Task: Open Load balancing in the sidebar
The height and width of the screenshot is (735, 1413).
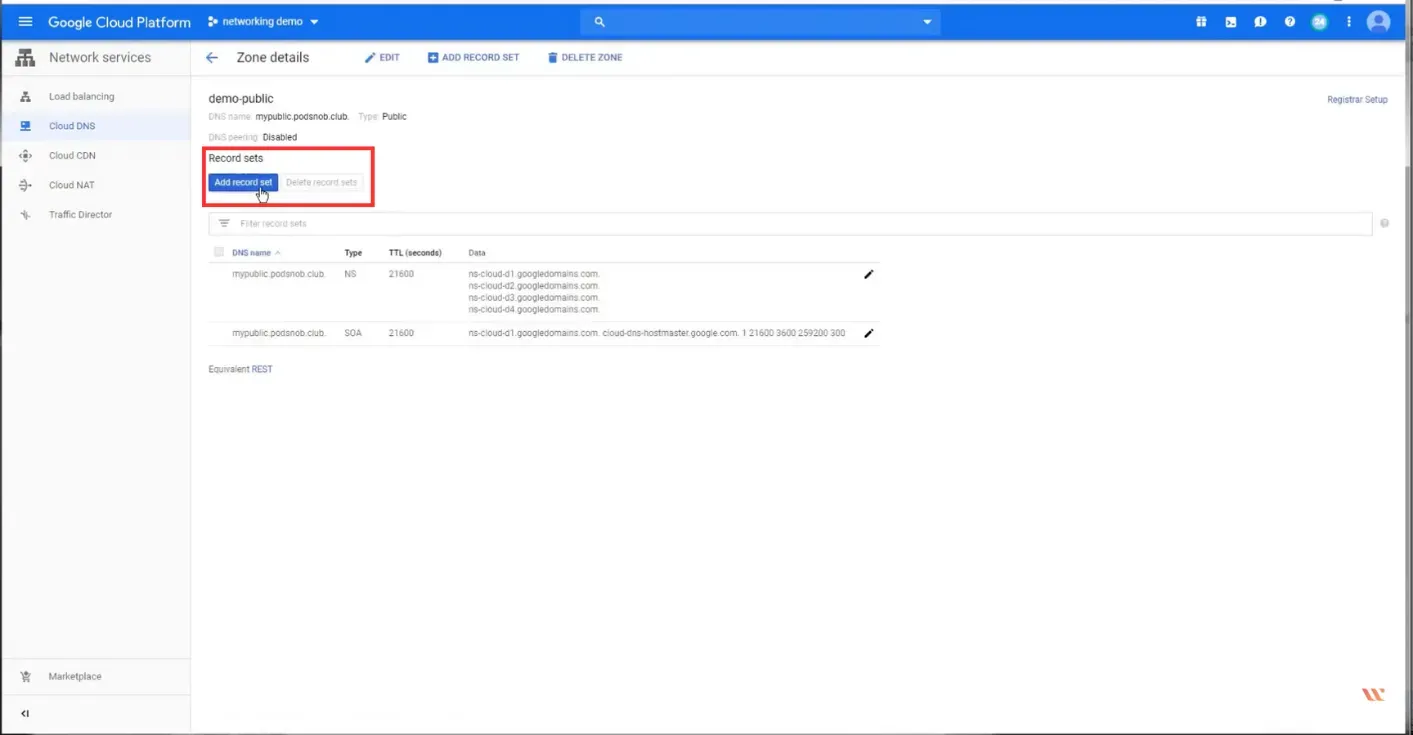Action: pyautogui.click(x=82, y=97)
